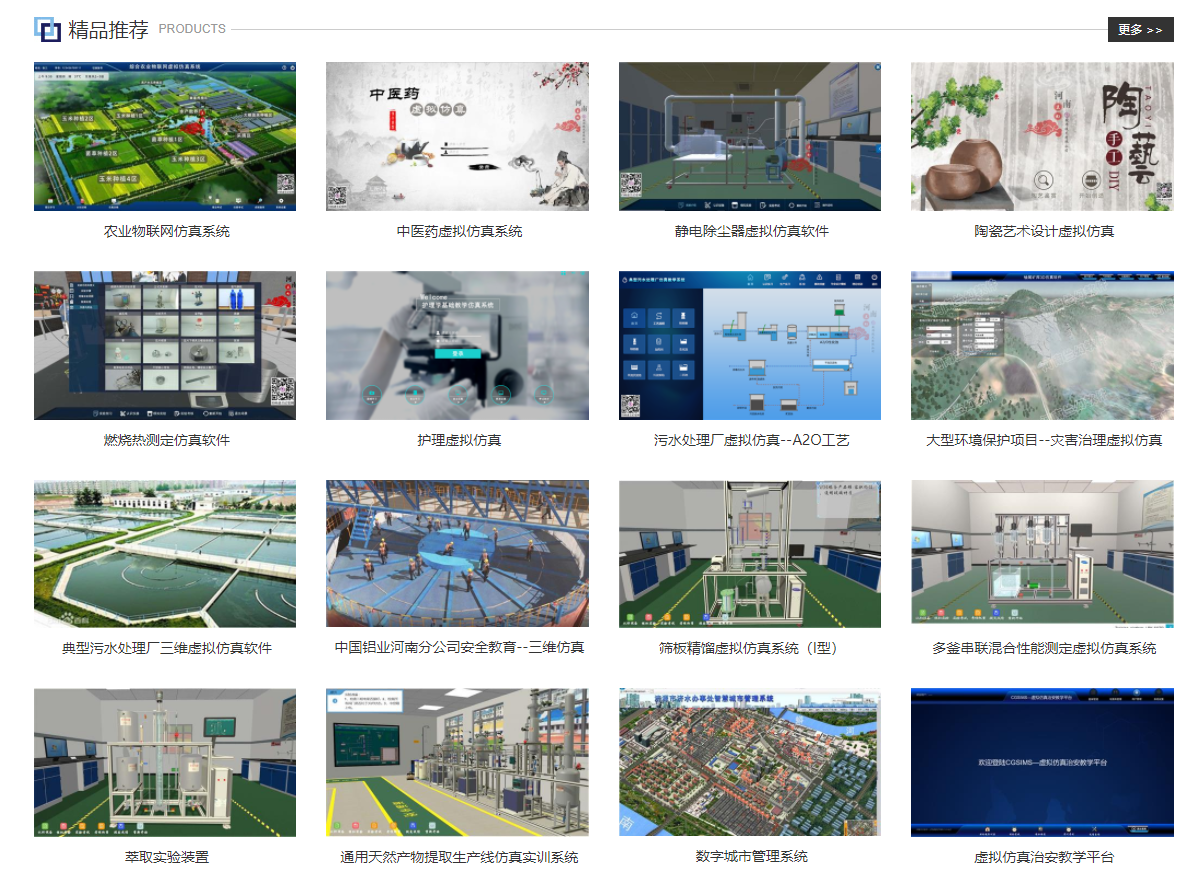Open the 典型污水处理厂三维虚拟仿真软件 image
The width and height of the screenshot is (1194, 878).
[x=165, y=554]
